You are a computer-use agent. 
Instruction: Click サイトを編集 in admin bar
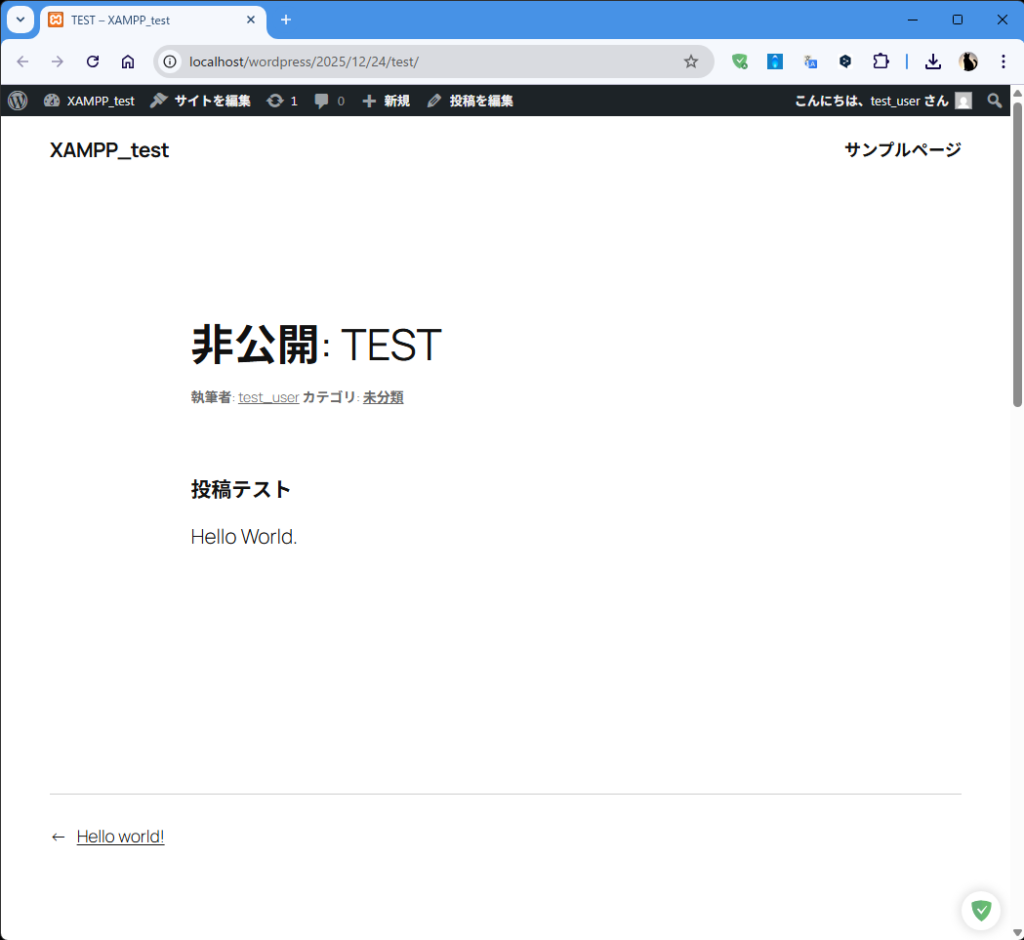pyautogui.click(x=201, y=101)
